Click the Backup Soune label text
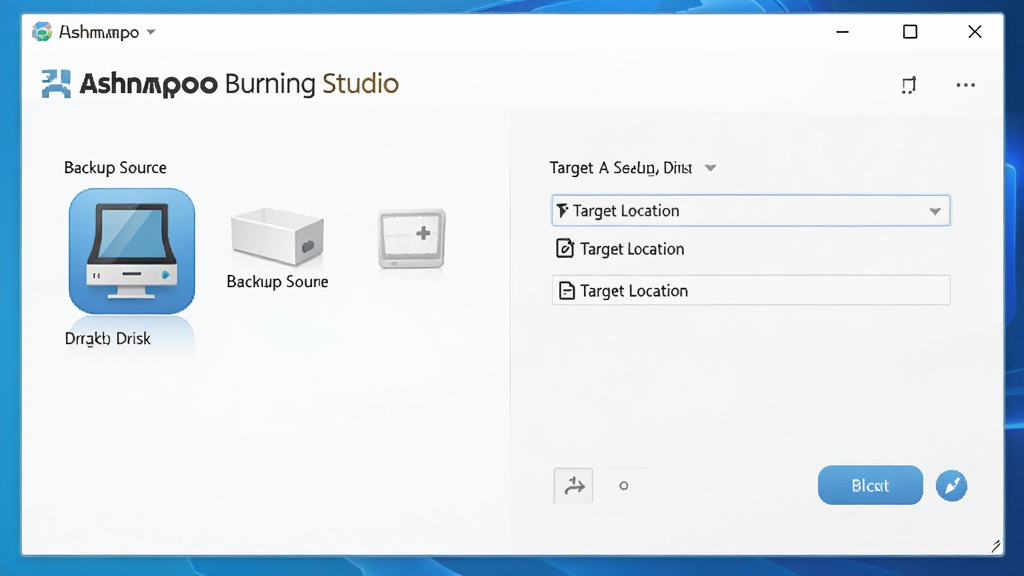Image resolution: width=1024 pixels, height=576 pixels. pos(278,281)
